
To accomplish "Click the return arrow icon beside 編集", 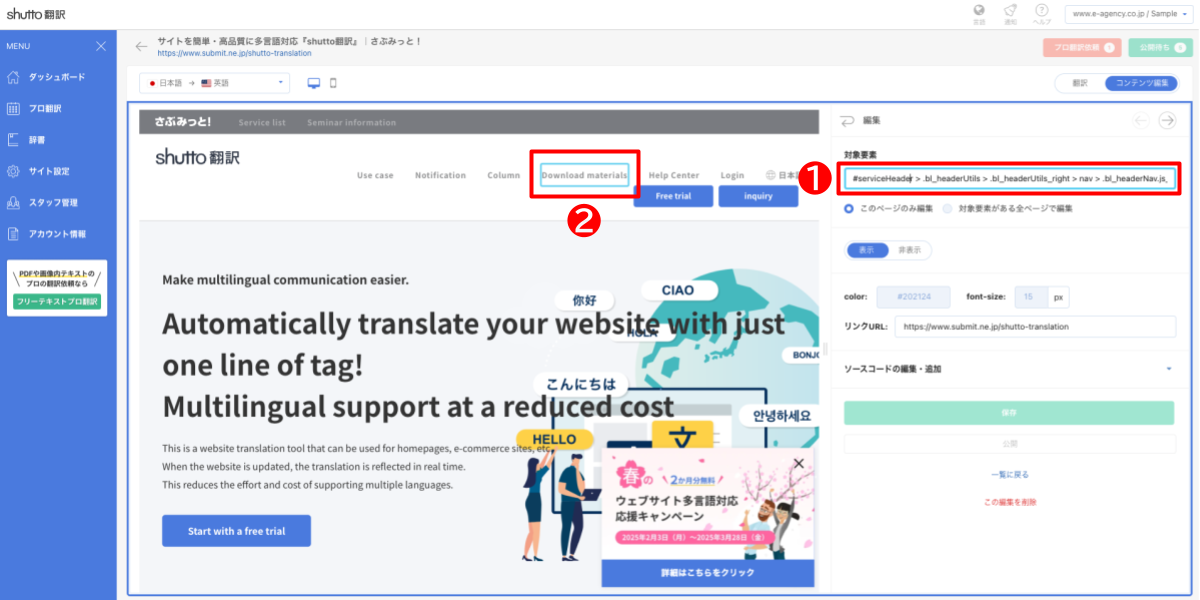I will [x=848, y=120].
